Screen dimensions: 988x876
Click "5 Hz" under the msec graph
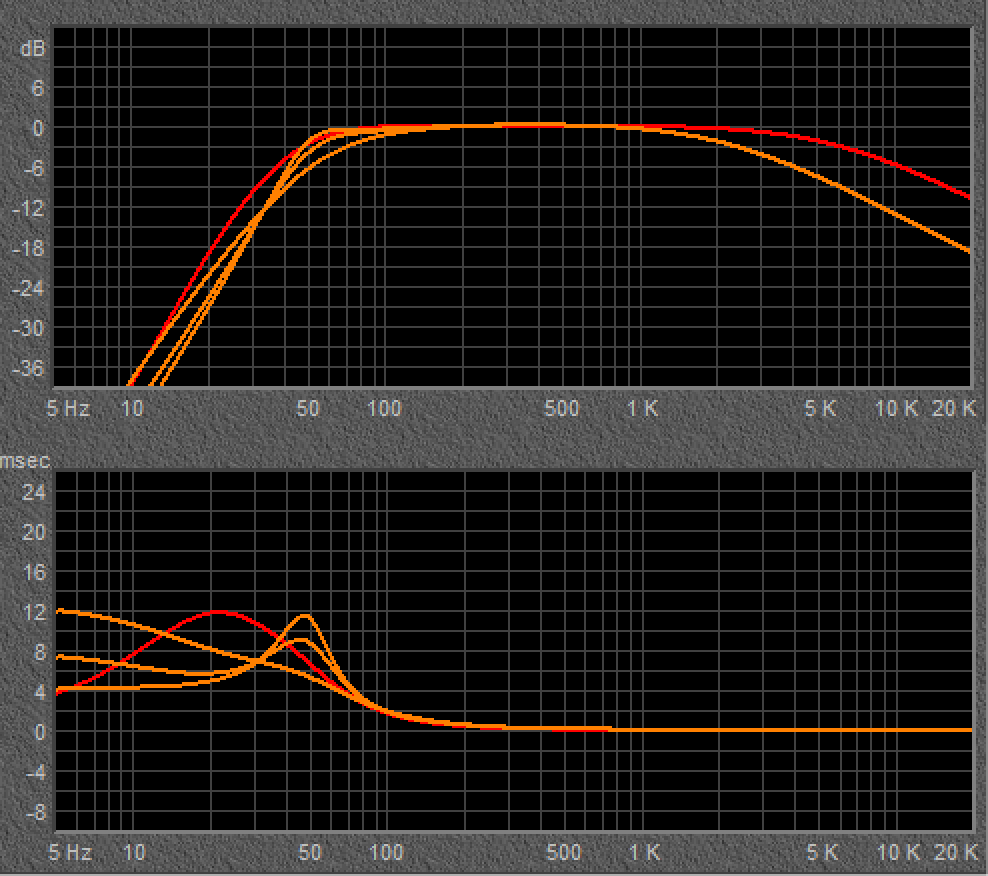tap(70, 853)
